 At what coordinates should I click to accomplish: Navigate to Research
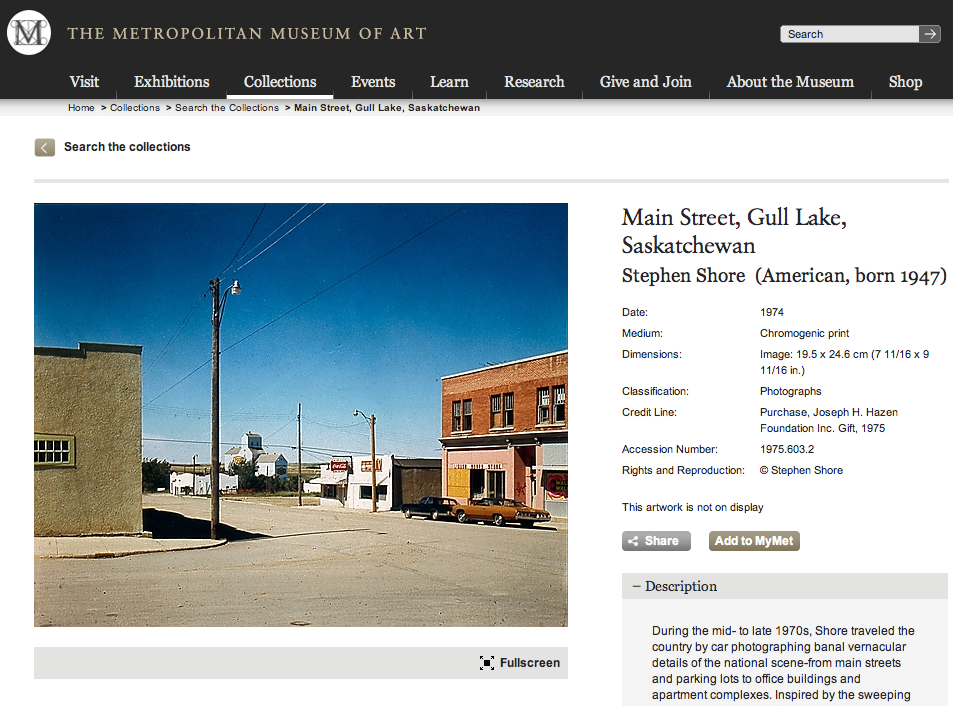pos(534,82)
